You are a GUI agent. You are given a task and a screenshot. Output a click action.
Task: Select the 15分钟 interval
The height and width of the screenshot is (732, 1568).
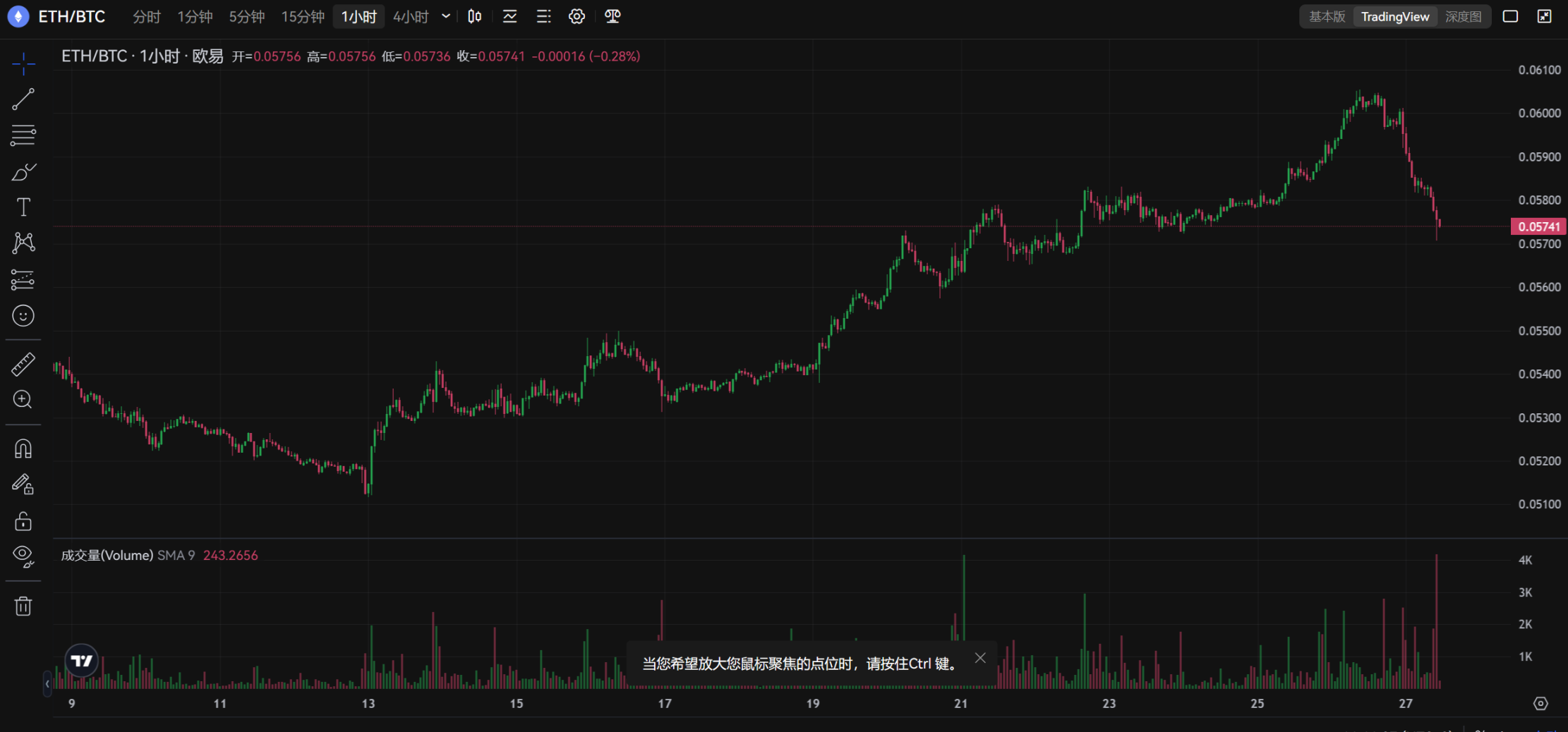pyautogui.click(x=303, y=16)
